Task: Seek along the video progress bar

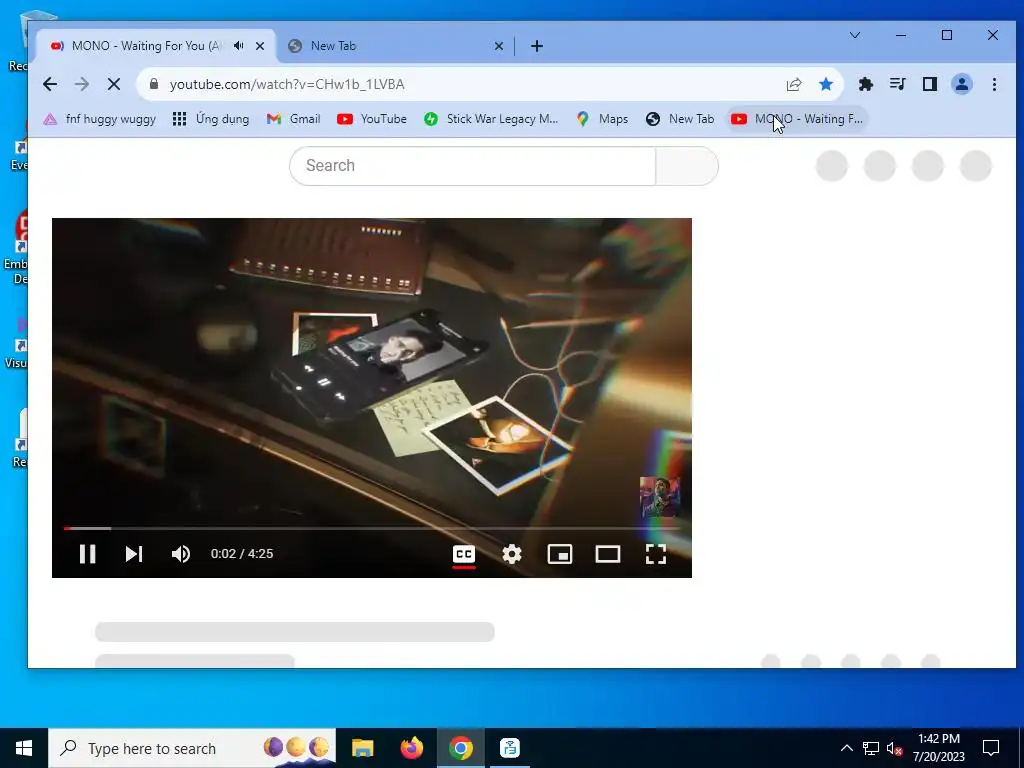Action: (372, 528)
